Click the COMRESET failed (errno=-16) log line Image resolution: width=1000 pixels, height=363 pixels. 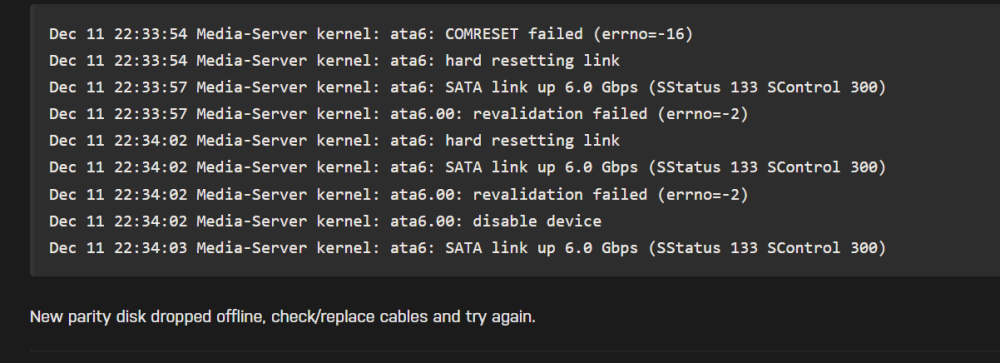[x=371, y=34]
